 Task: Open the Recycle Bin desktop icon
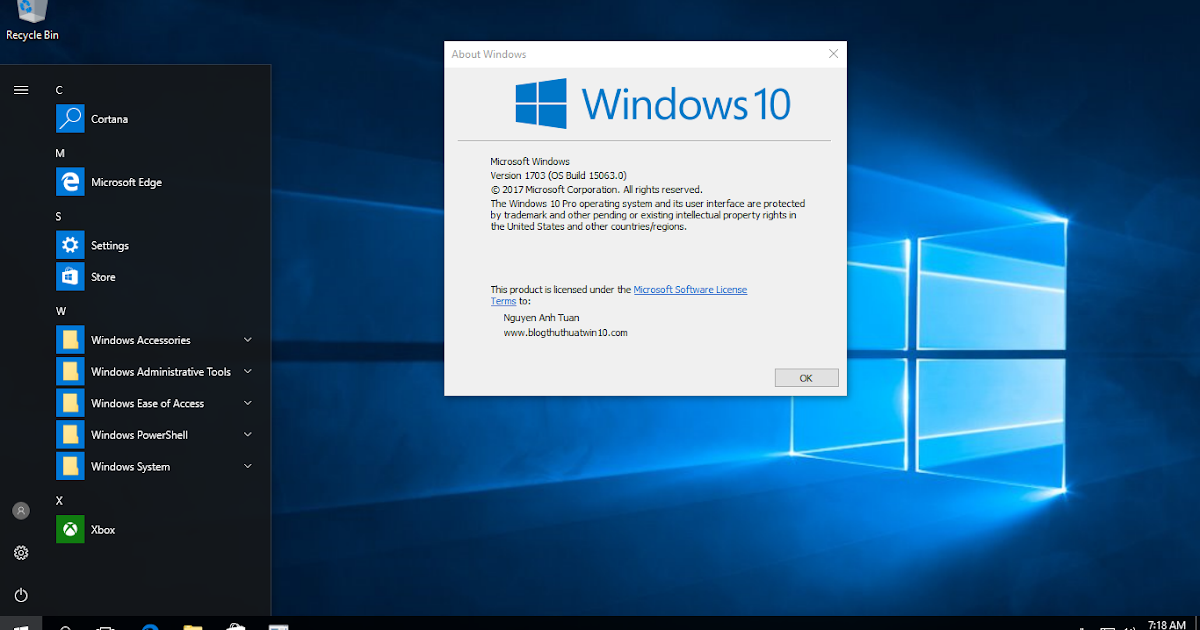point(32,20)
